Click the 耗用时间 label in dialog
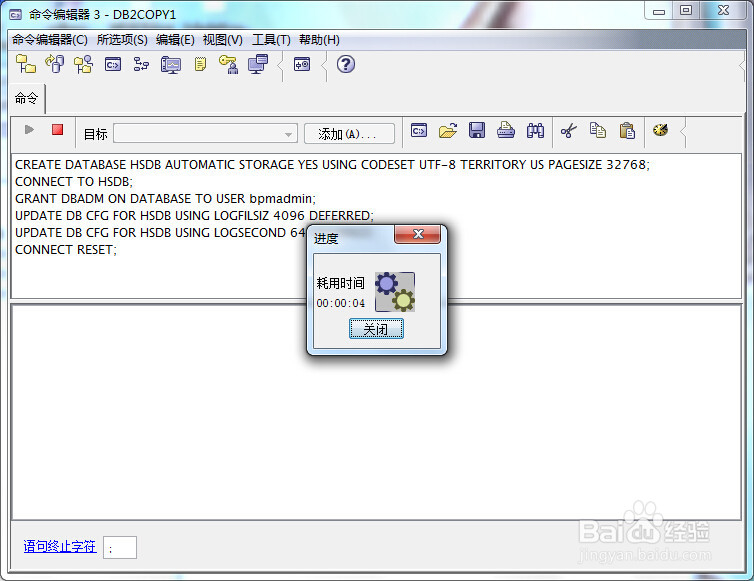Image resolution: width=754 pixels, height=581 pixels. (340, 283)
